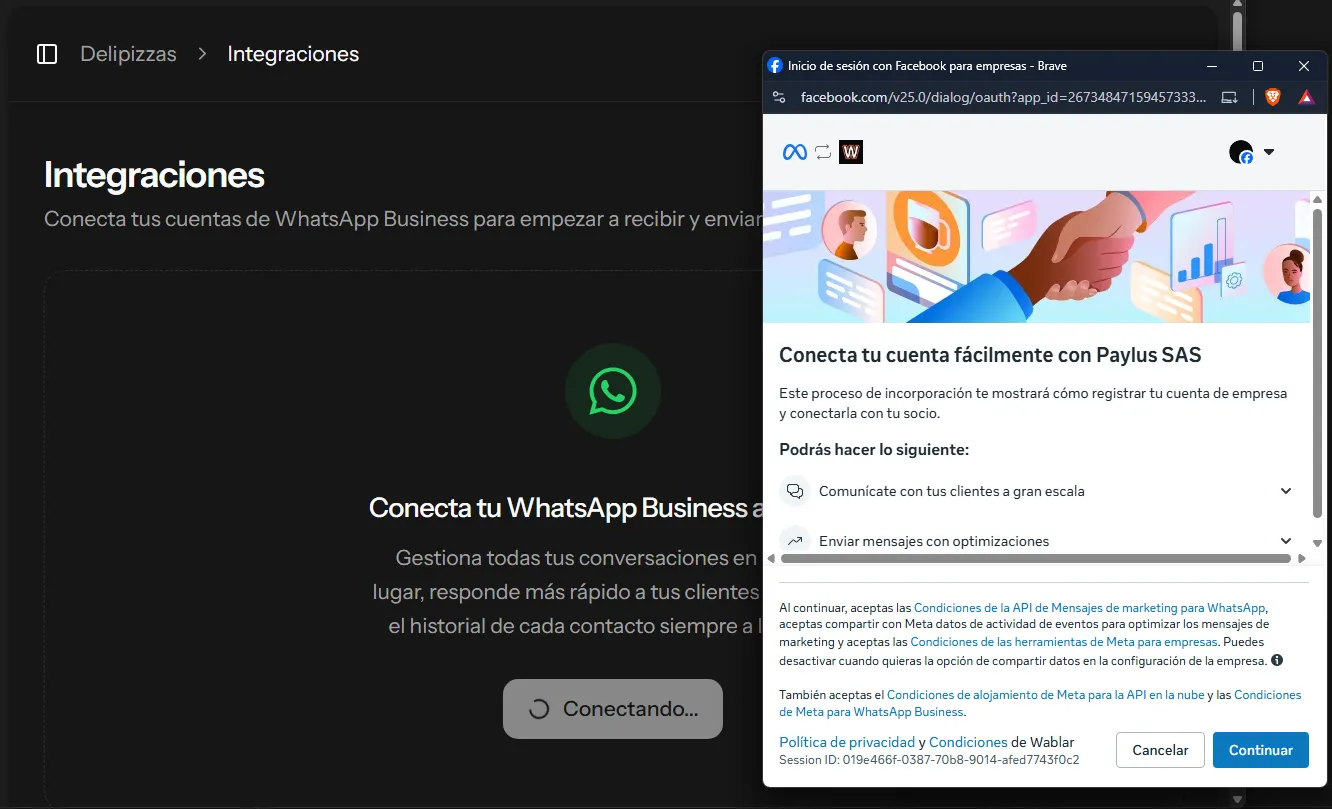The height and width of the screenshot is (809, 1332).
Task: Open the Política de privacidad link
Action: click(847, 742)
